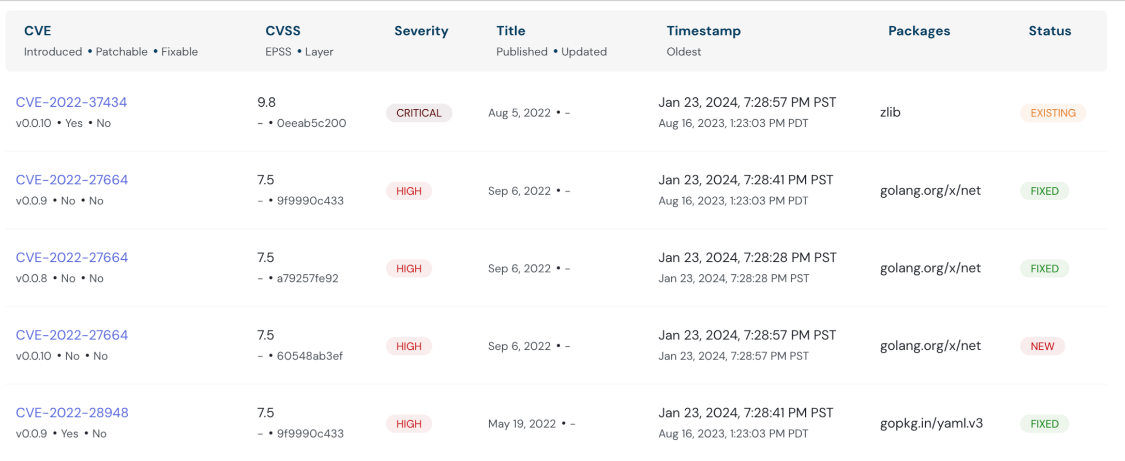This screenshot has width=1125, height=461.
Task: Click the zlib package name
Action: 890,113
